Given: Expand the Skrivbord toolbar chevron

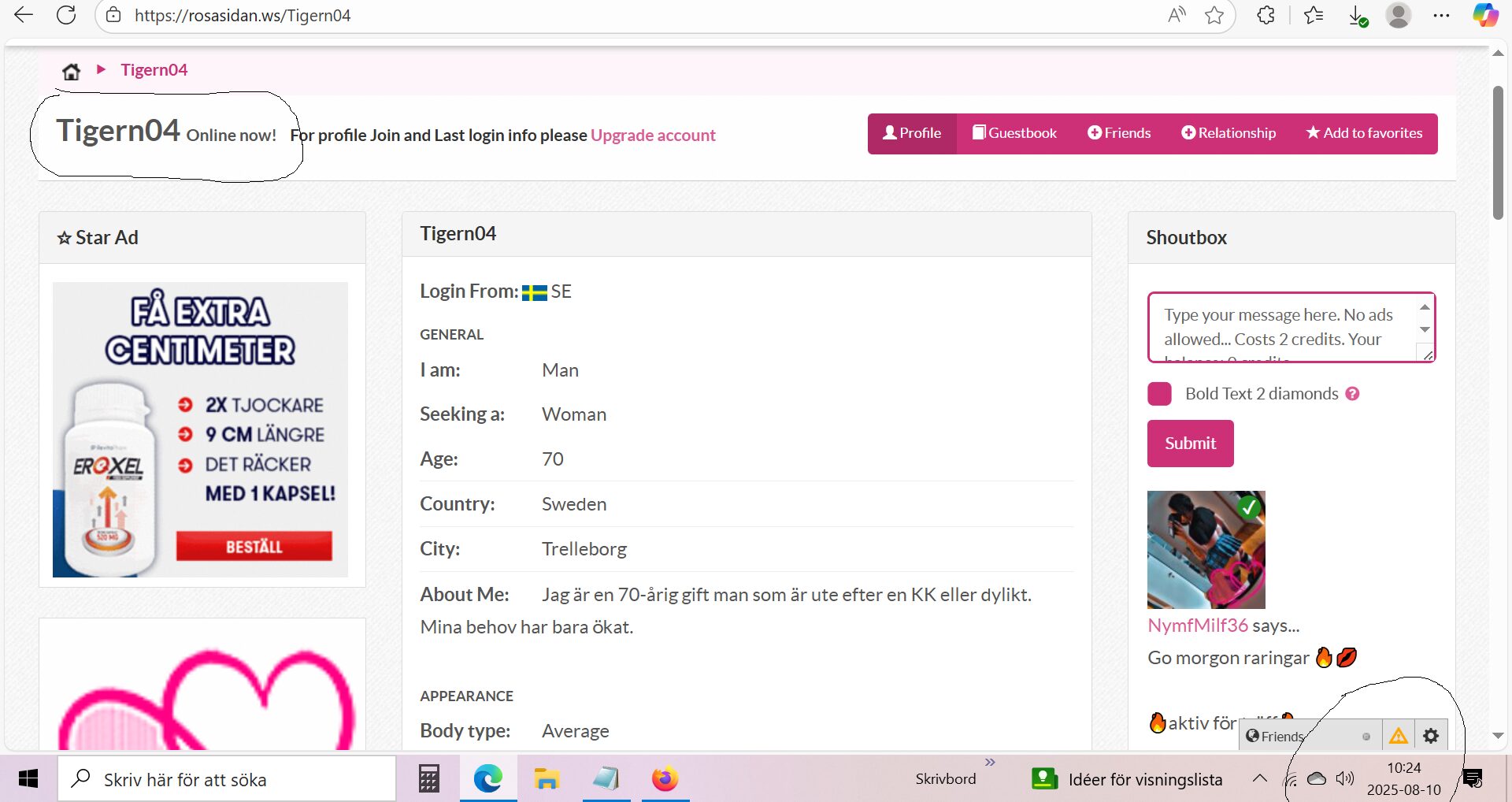Looking at the screenshot, I should pyautogui.click(x=990, y=762).
